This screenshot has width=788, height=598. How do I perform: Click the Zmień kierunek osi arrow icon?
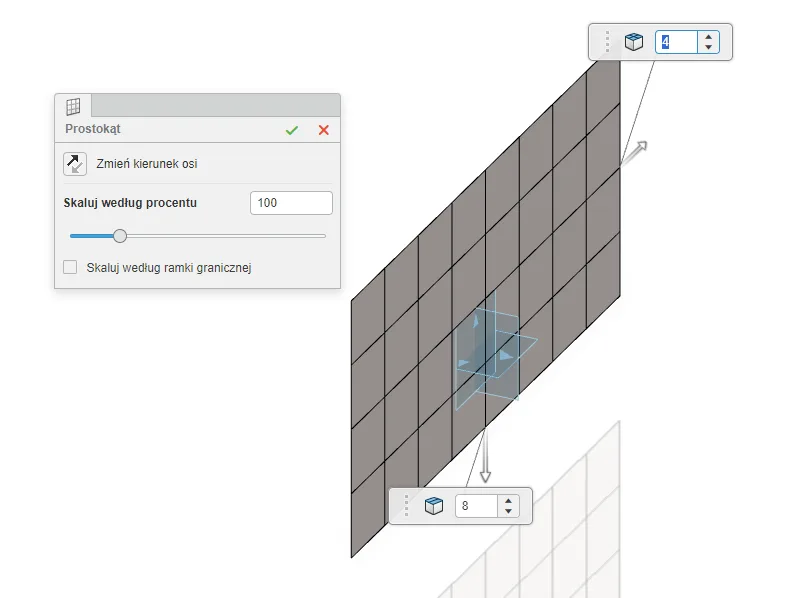(75, 164)
